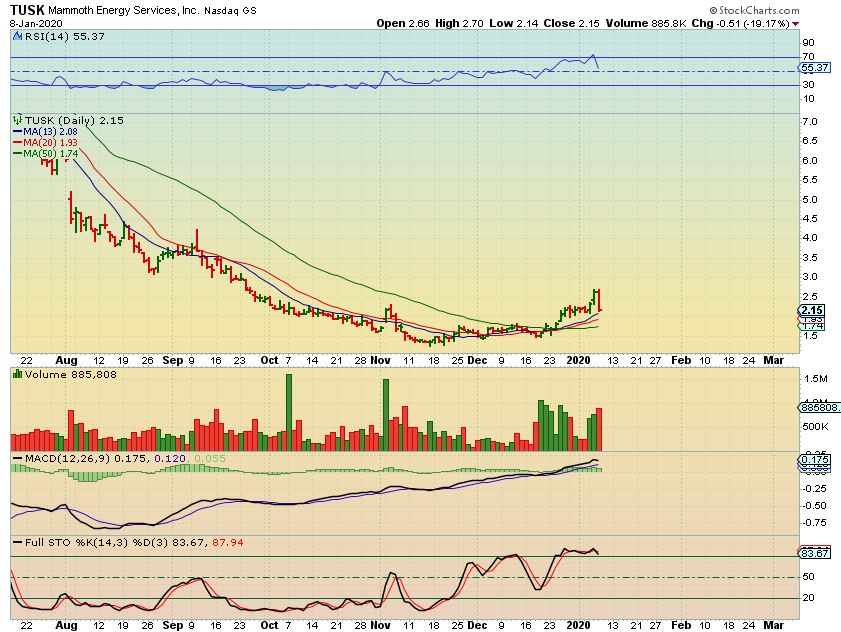Click the Nasdaq GS exchange label

pyautogui.click(x=230, y=11)
